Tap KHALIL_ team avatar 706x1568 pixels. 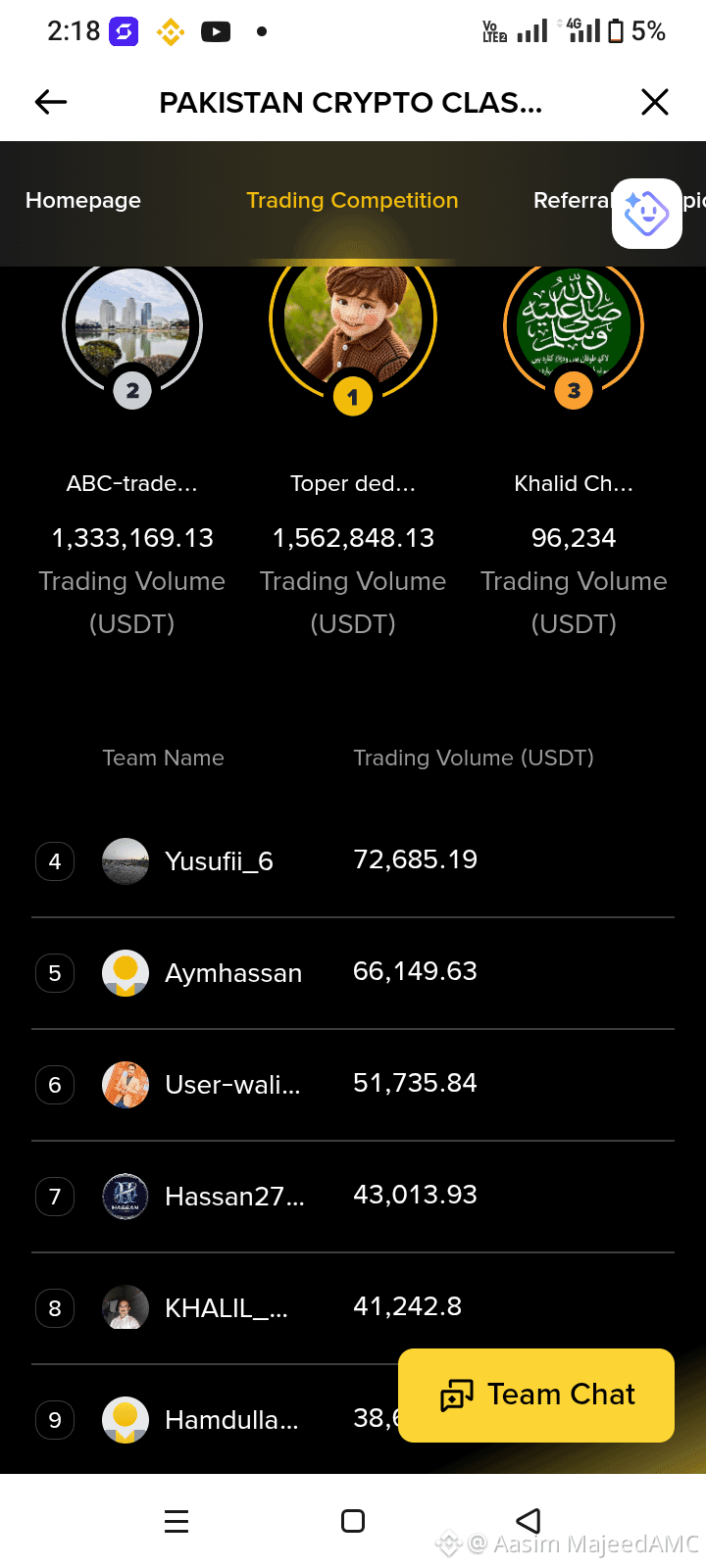click(x=126, y=1308)
